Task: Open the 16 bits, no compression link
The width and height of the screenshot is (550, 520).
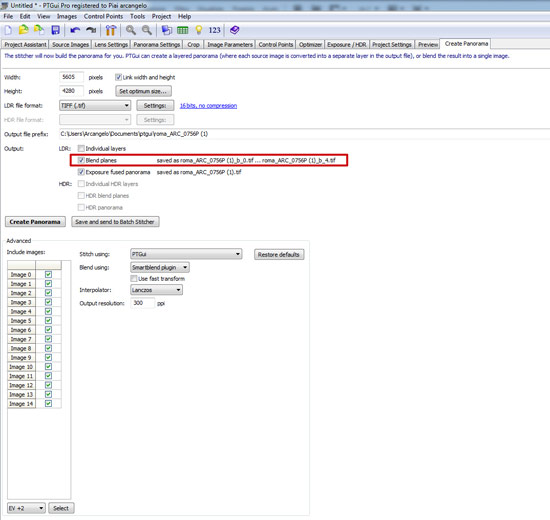Action: point(208,106)
